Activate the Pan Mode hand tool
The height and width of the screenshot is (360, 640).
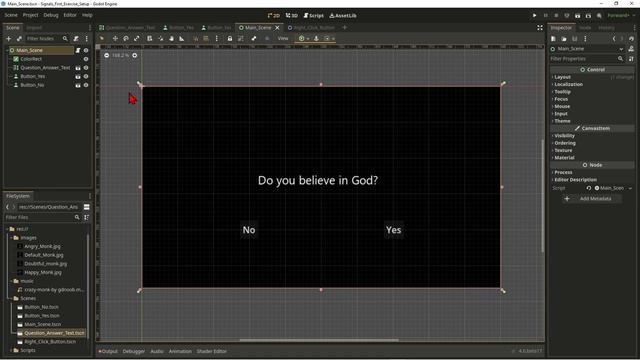point(171,38)
